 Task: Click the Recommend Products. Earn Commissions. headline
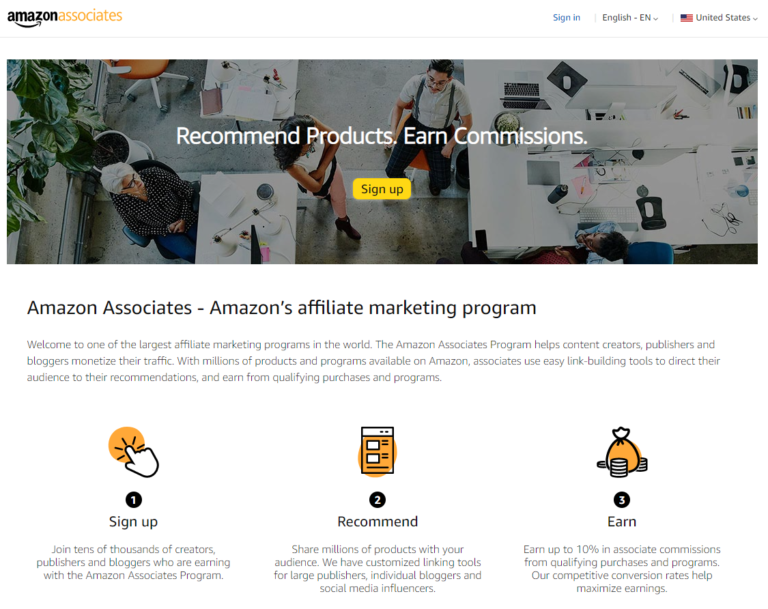point(382,136)
